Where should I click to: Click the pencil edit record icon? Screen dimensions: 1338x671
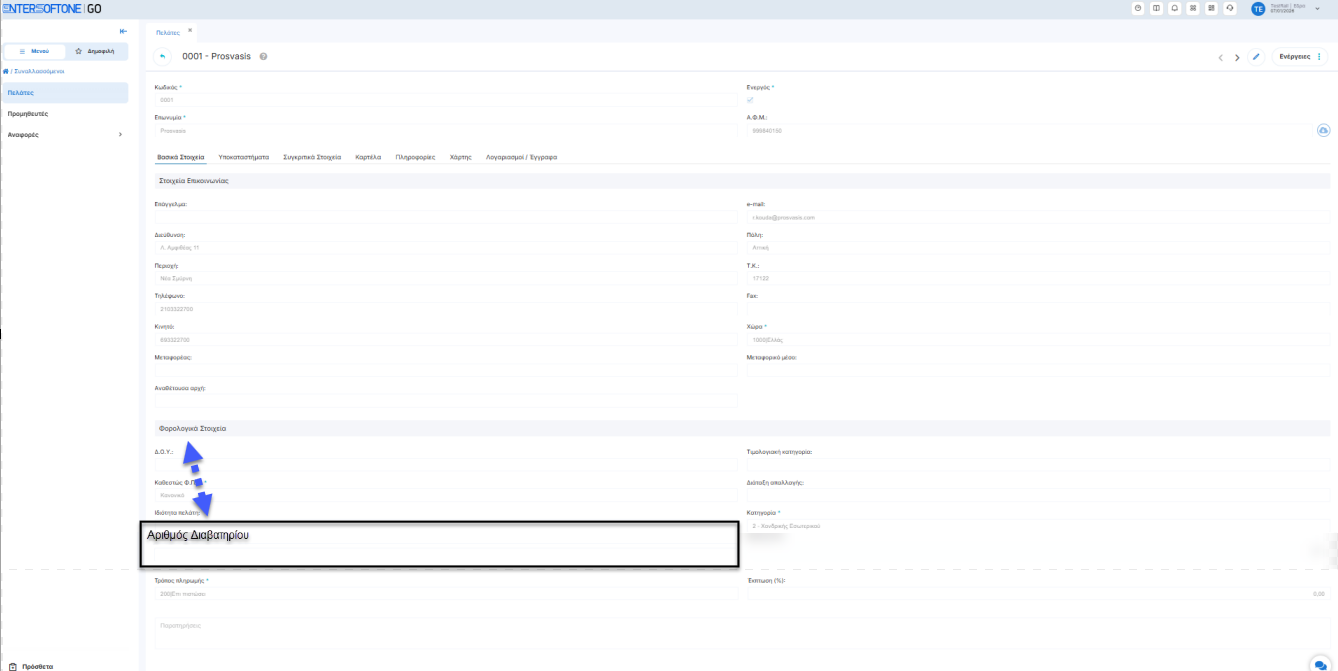pyautogui.click(x=1257, y=57)
